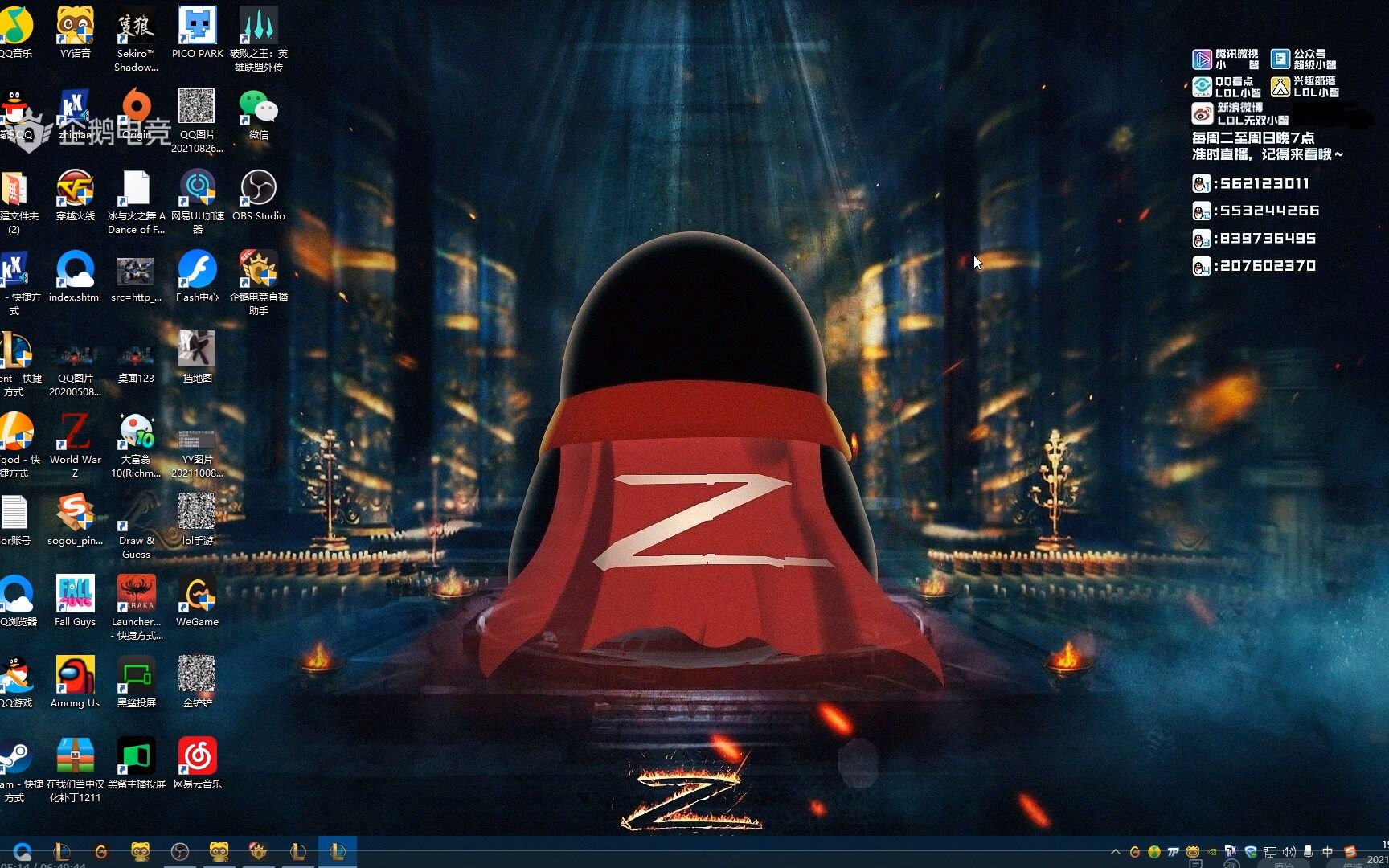Open the KX tray icon

[1231, 852]
